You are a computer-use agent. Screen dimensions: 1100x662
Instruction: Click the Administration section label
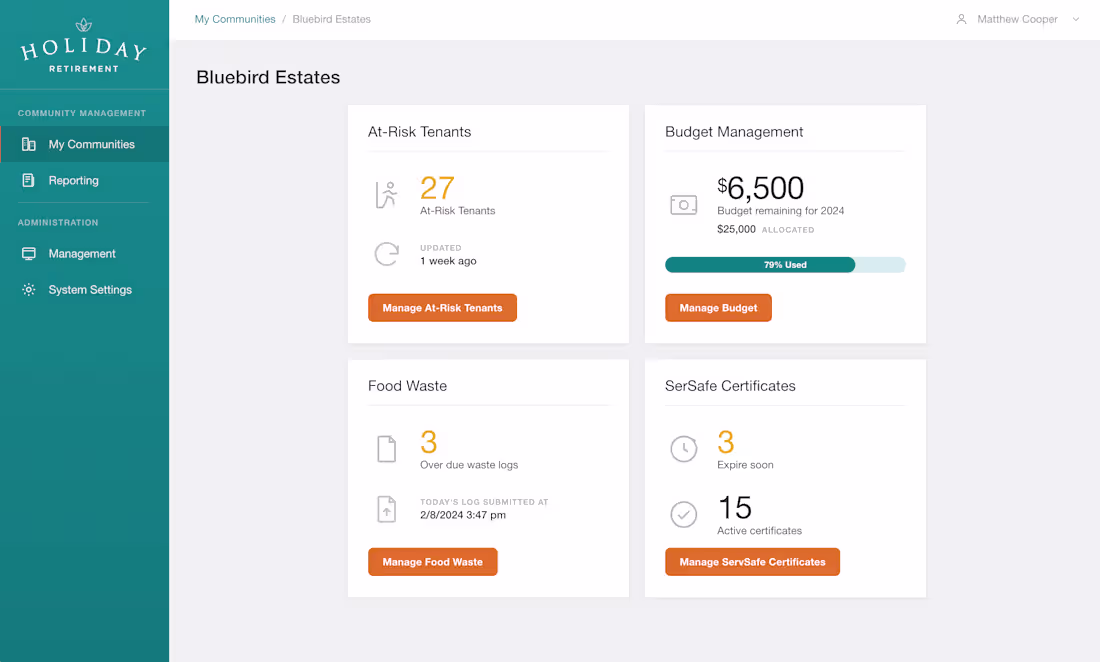pos(58,222)
